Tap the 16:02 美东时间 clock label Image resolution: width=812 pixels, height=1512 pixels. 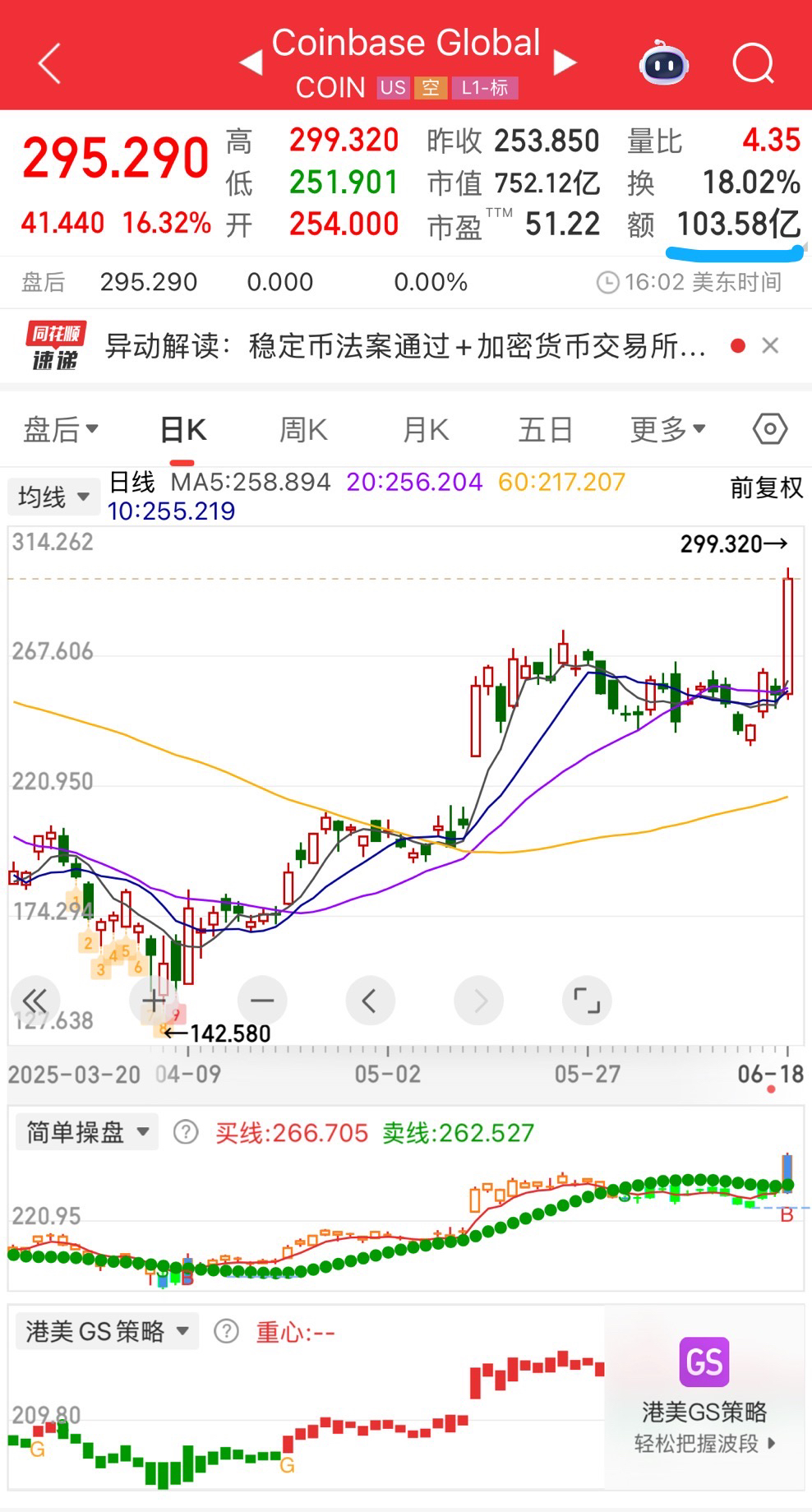click(x=689, y=283)
